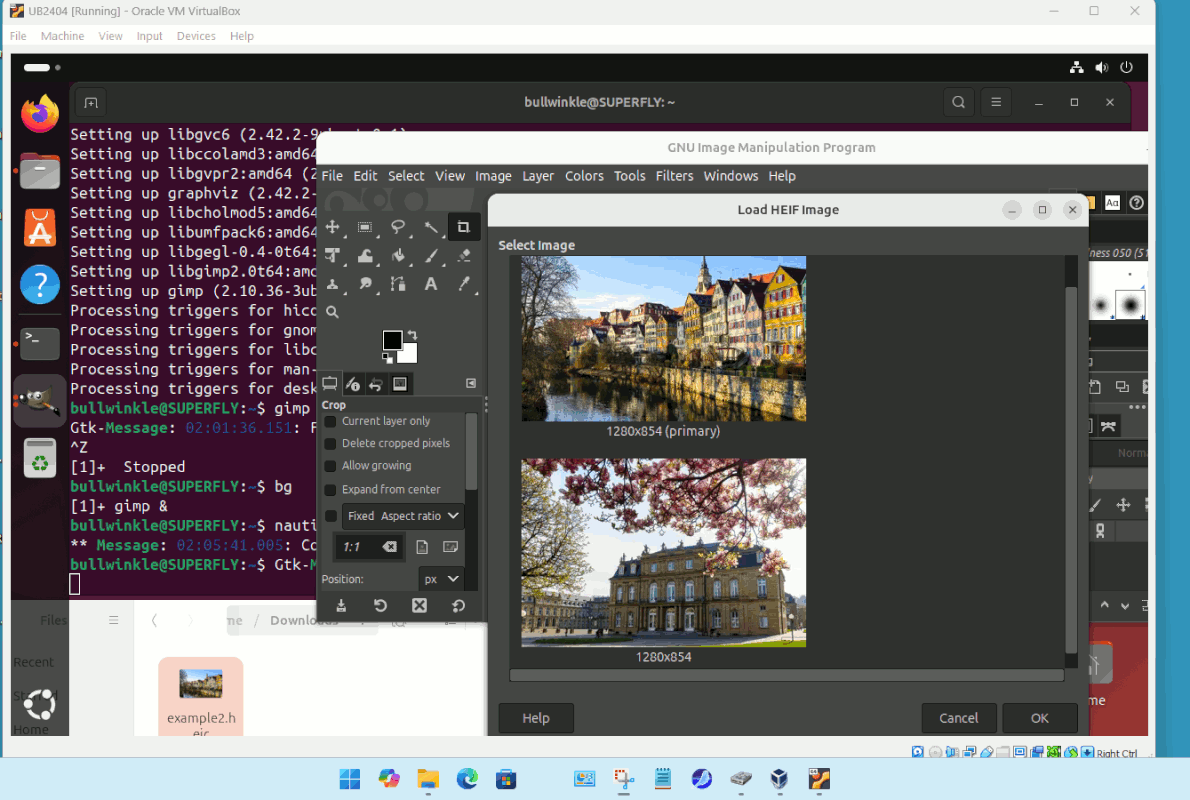Click the search icon in terminal header
This screenshot has width=1190, height=800.
tap(959, 102)
